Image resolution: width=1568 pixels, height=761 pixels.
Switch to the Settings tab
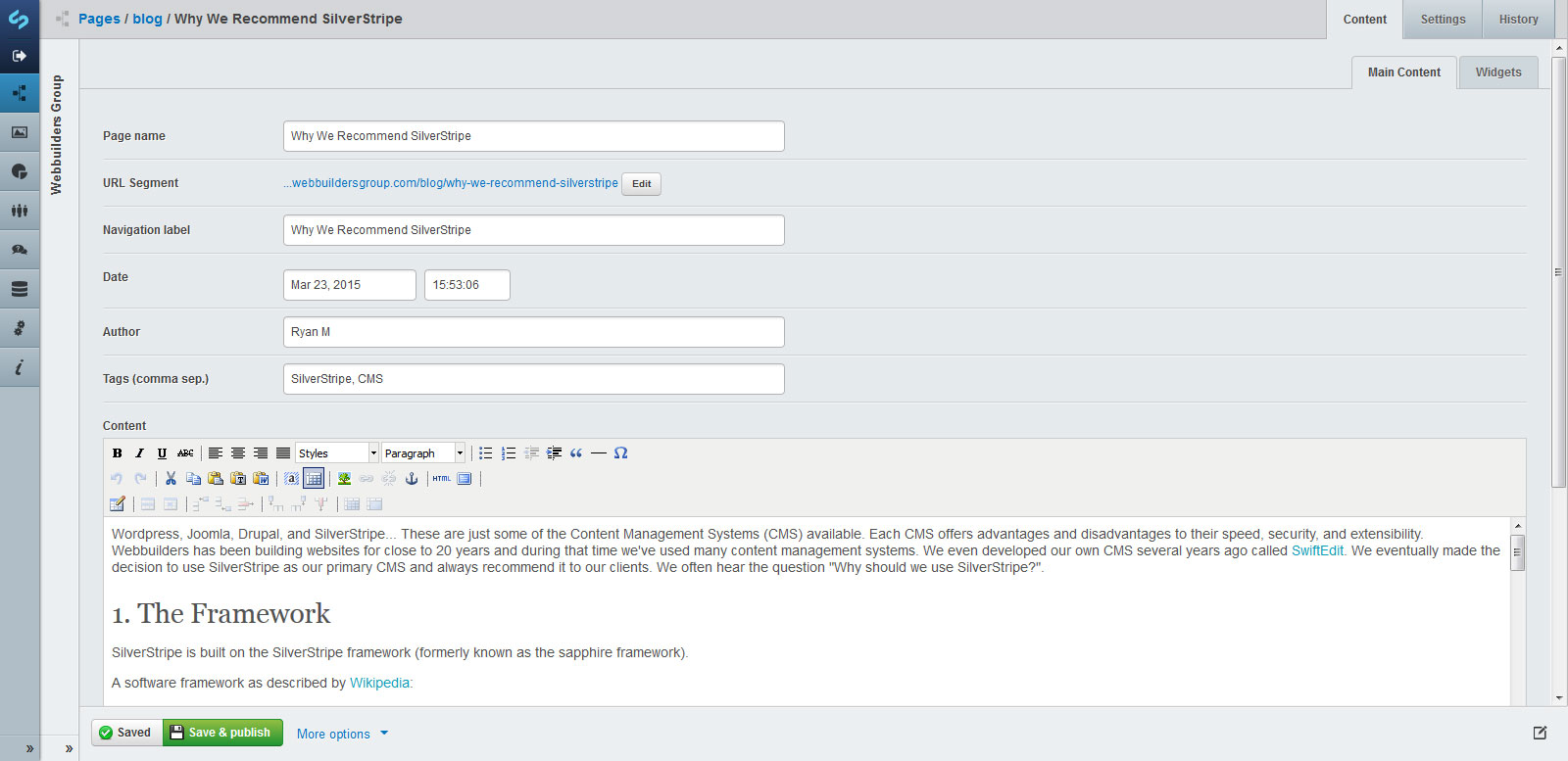1444,20
